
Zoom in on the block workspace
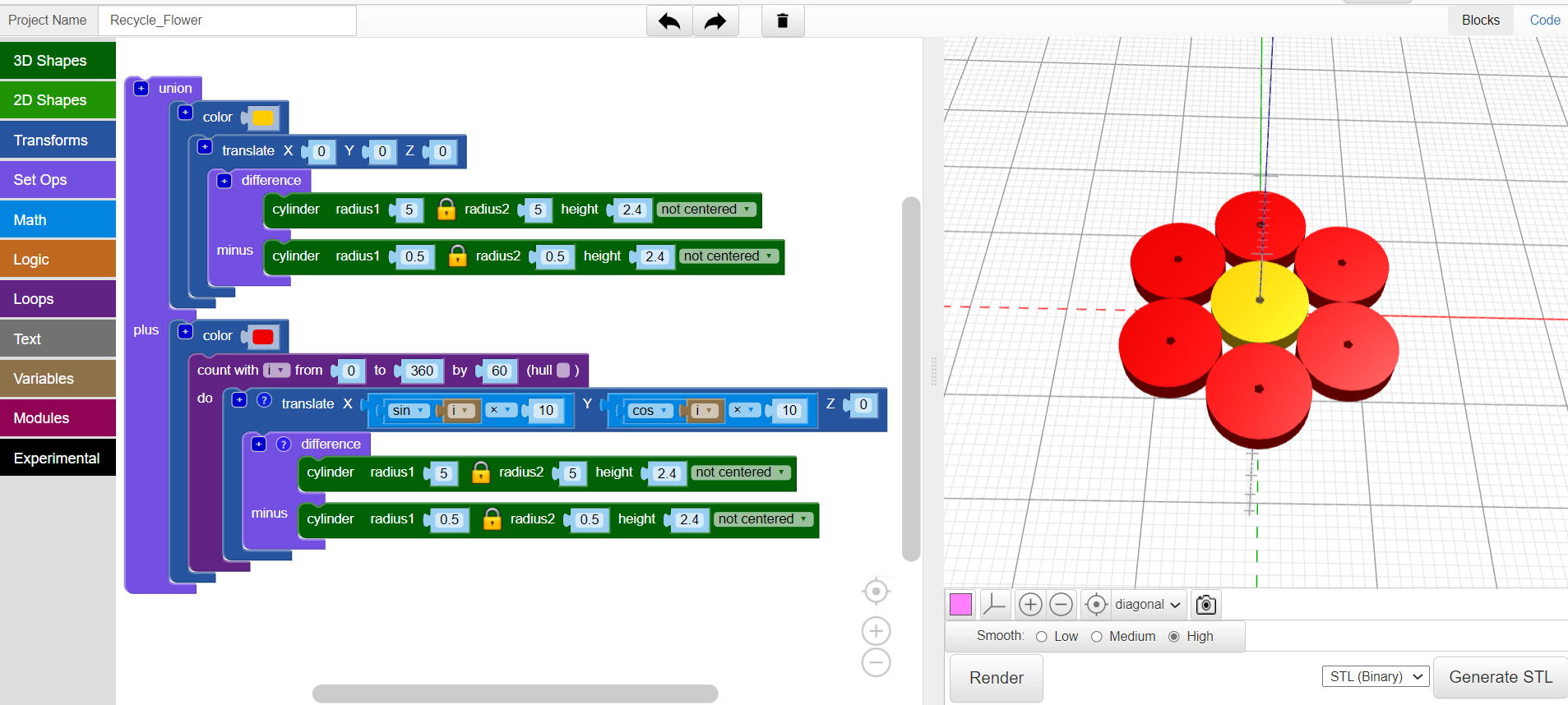coord(877,631)
